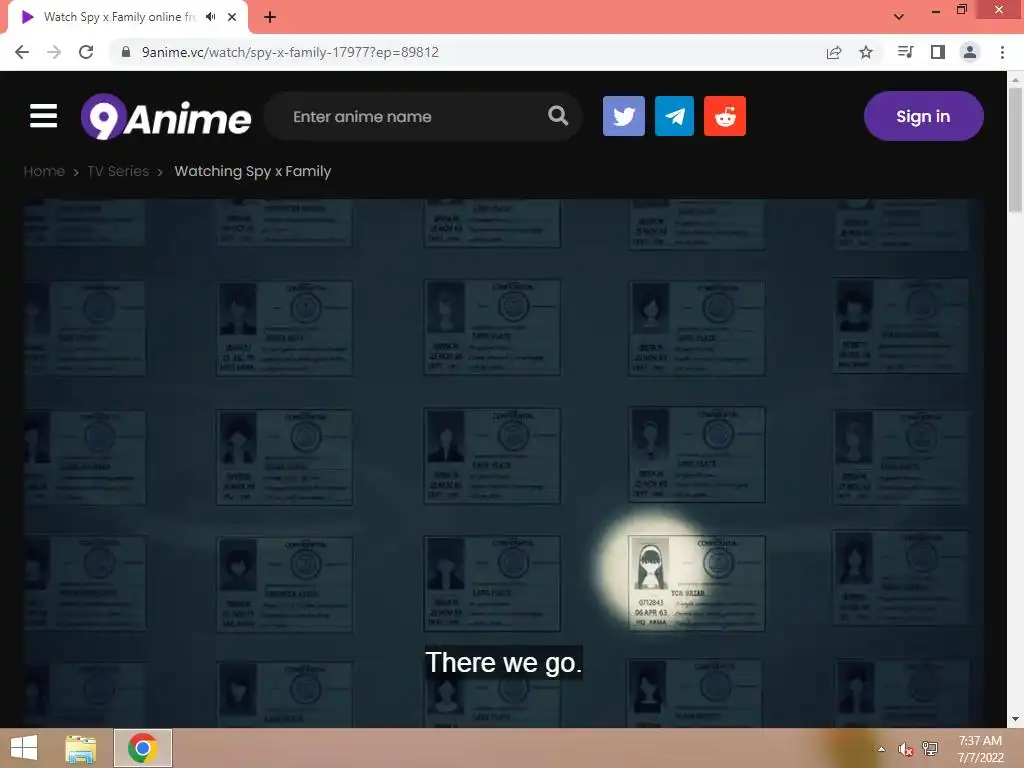Open the Chrome profile avatar
Screen dimensions: 1024x768
tap(970, 52)
